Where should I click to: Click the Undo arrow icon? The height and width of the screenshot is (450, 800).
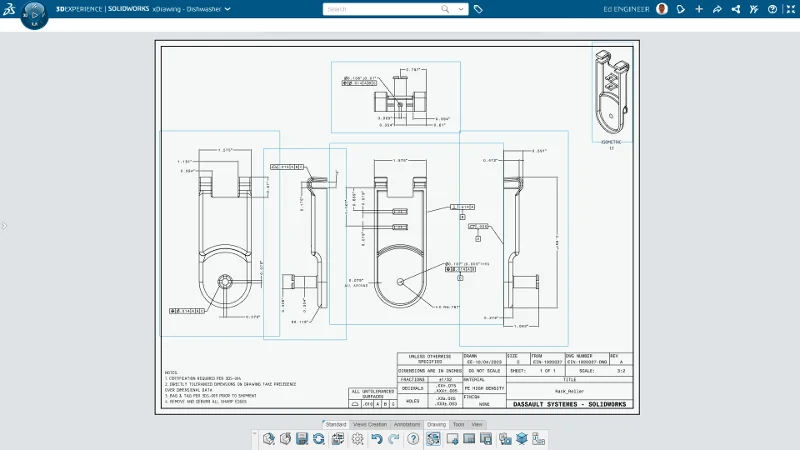pyautogui.click(x=376, y=439)
